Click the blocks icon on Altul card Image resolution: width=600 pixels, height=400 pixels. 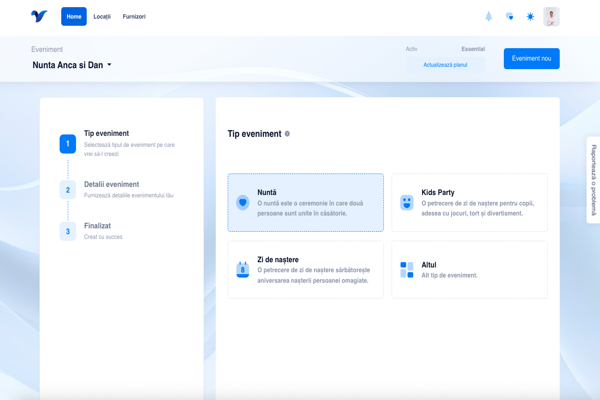pos(407,269)
